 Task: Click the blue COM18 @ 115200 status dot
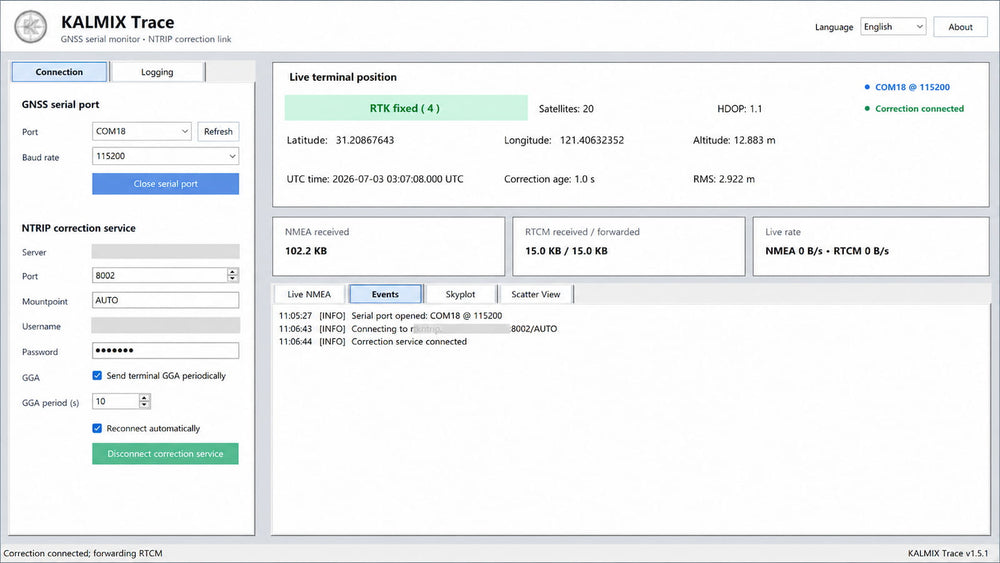867,87
